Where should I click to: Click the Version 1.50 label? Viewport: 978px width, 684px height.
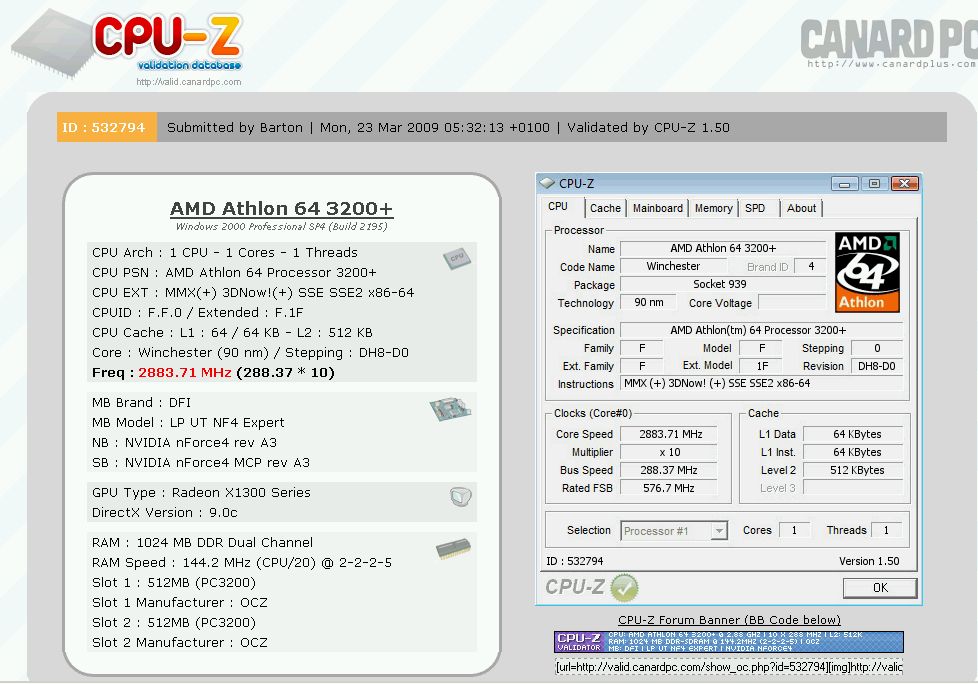869,561
